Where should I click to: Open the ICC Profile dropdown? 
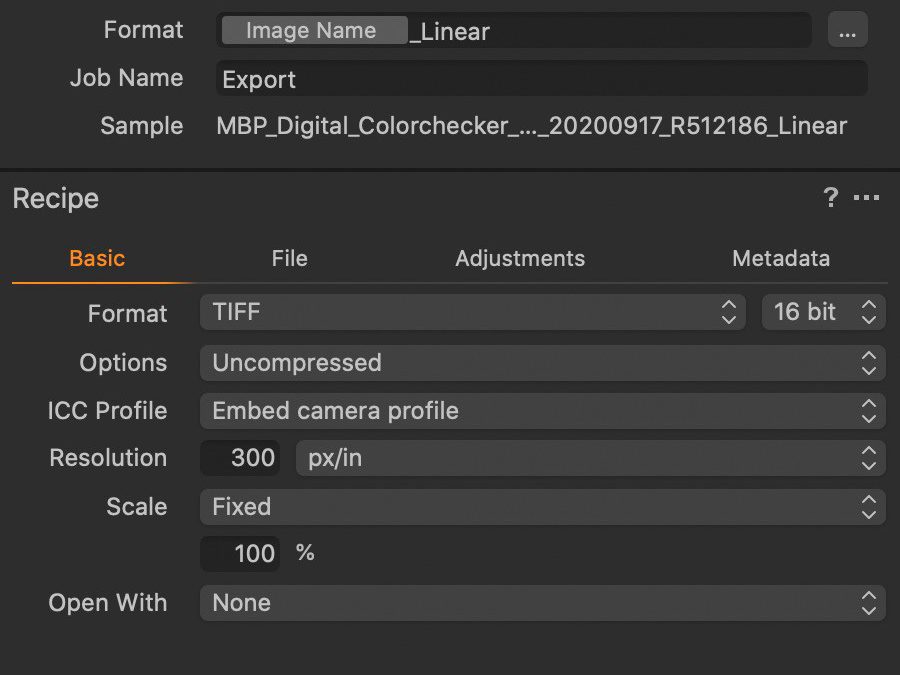(542, 410)
